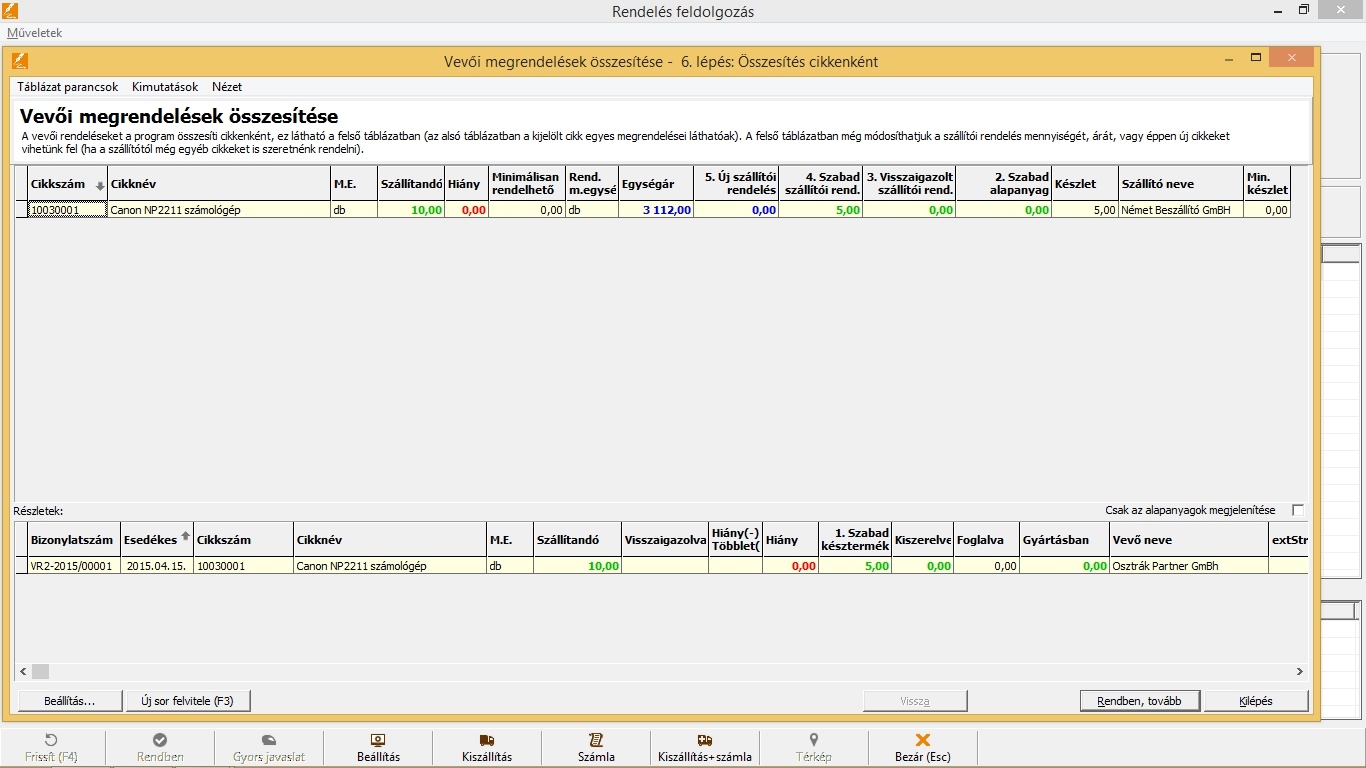Click the Kiszállítás+számla toolbar icon
This screenshot has height=768, width=1366.
point(704,740)
